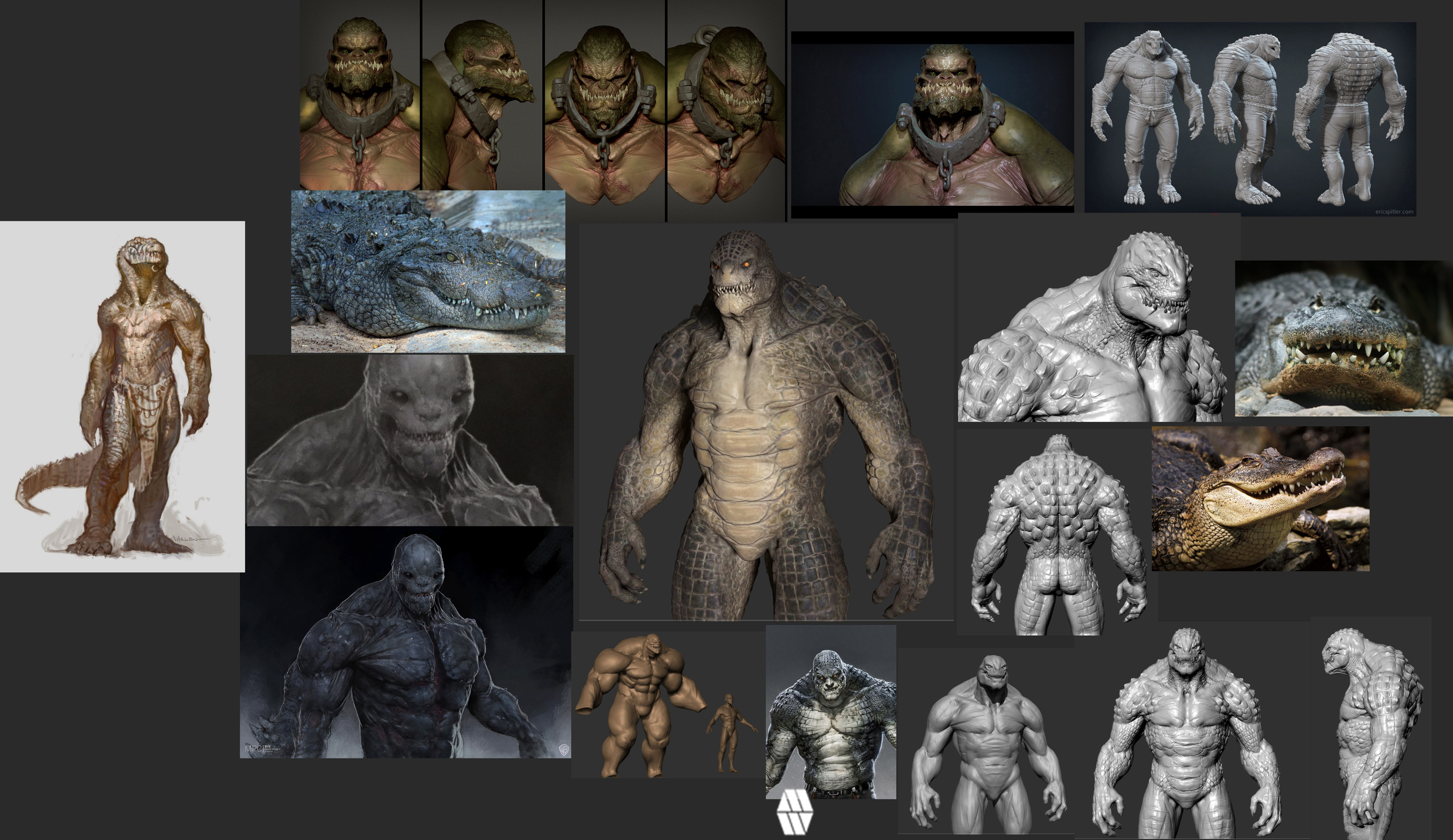Open the ericspitler.com artist link
This screenshot has height=840, width=1453.
coord(1394,213)
